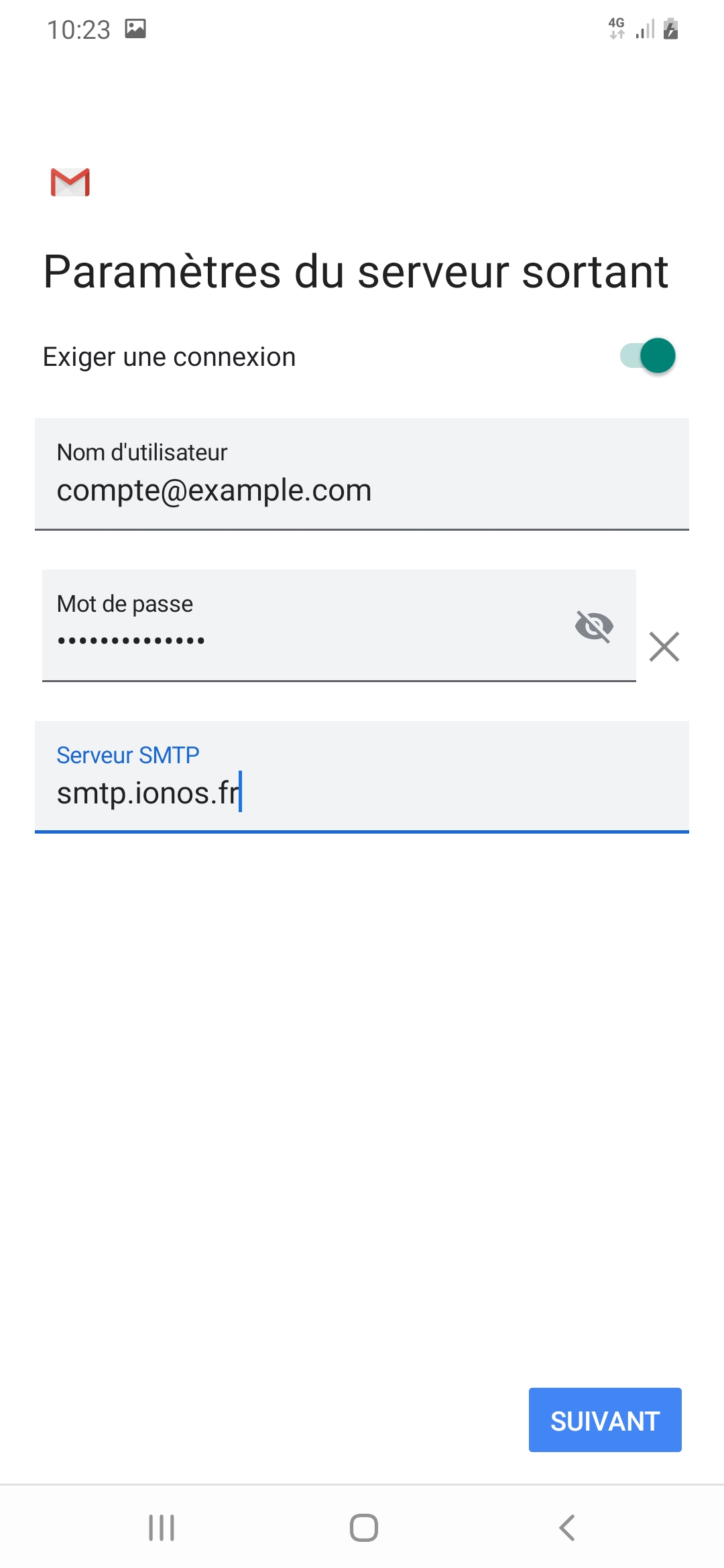Tap the Paramètres du serveur sortant heading
This screenshot has width=724, height=1568.
[x=356, y=272]
